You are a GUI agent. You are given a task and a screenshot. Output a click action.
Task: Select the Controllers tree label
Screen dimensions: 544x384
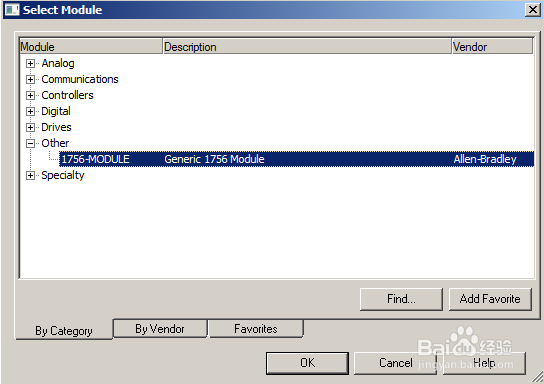click(67, 95)
